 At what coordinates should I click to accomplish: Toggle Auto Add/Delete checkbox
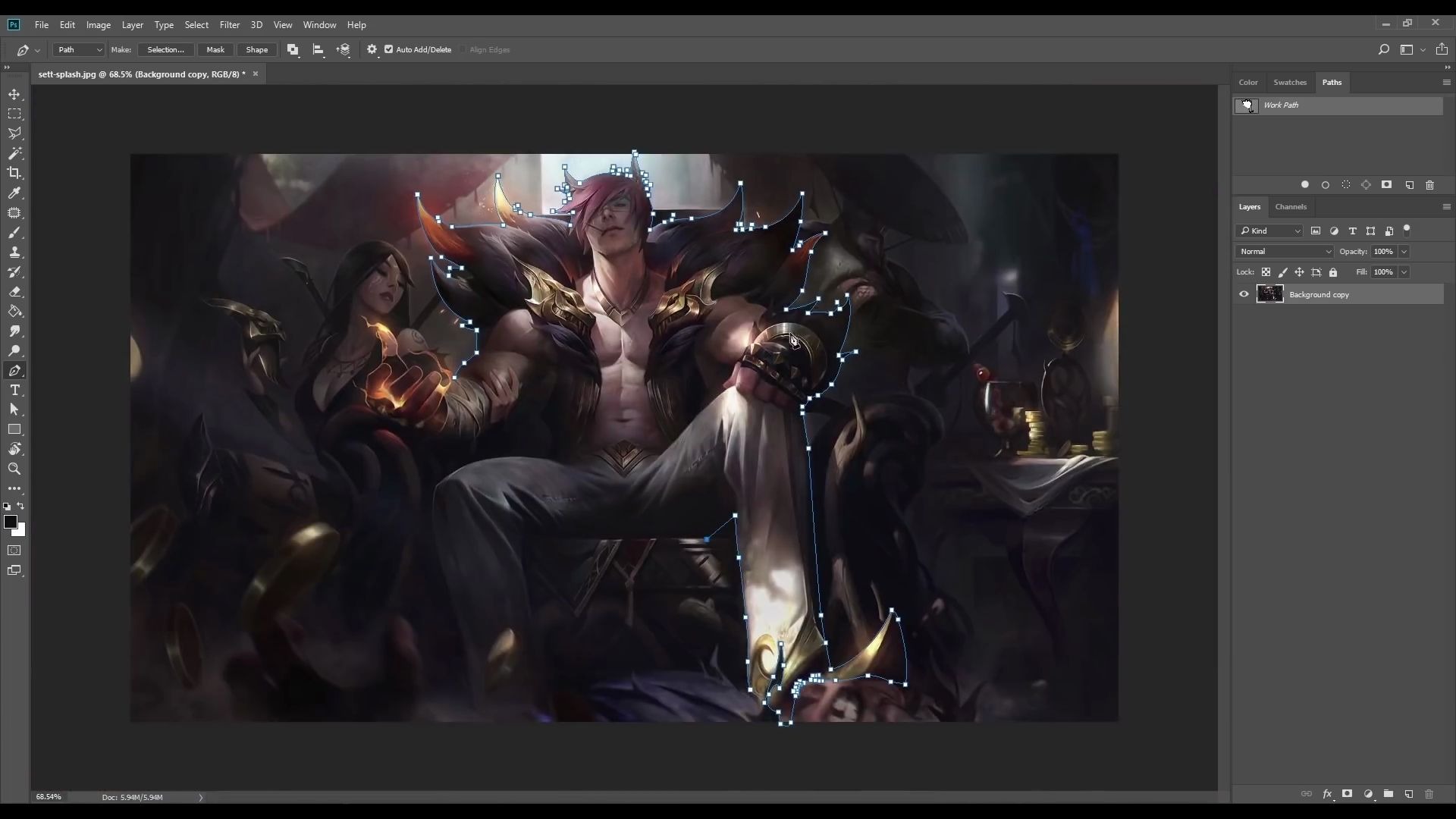[x=389, y=49]
